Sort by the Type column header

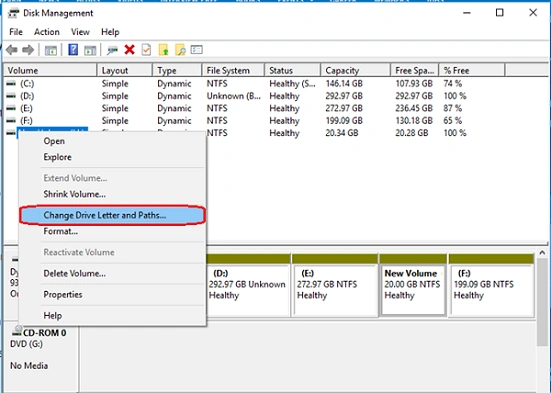coord(177,70)
